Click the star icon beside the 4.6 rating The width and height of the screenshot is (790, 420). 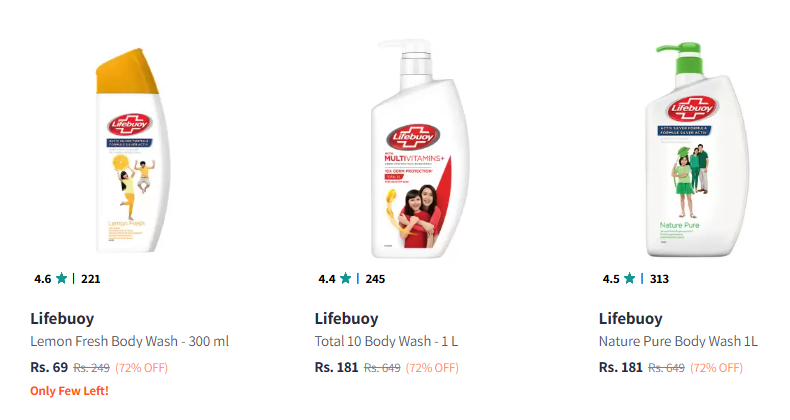click(x=62, y=279)
